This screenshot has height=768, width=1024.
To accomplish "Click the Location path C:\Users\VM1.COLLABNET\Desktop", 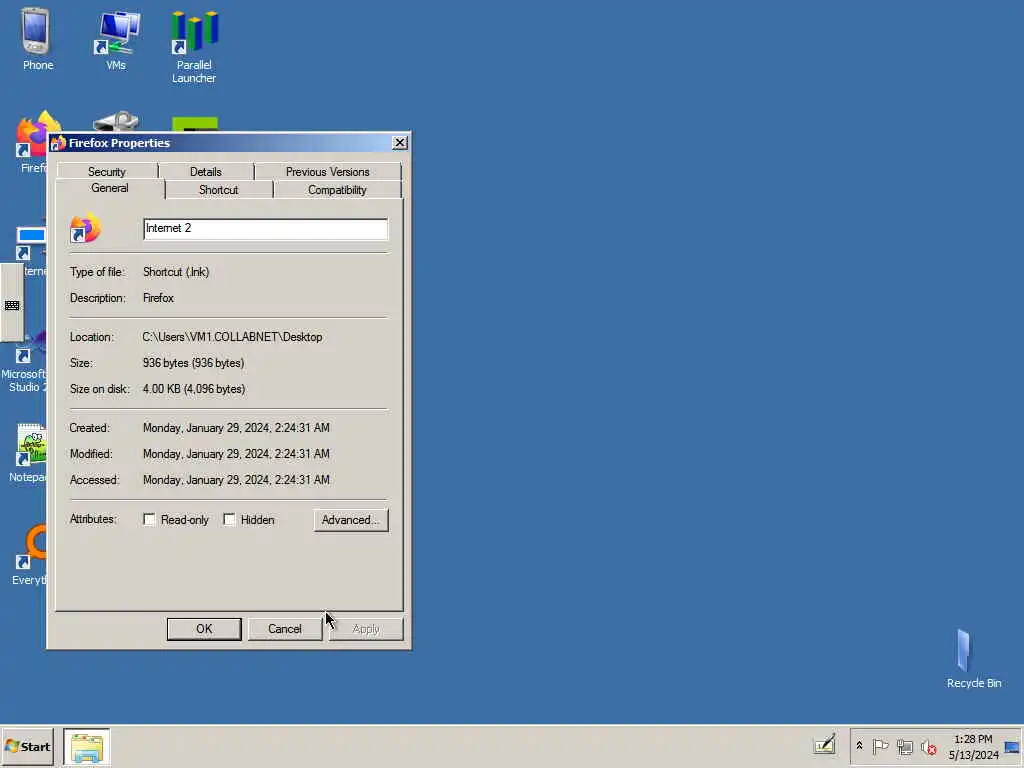I will (x=232, y=337).
